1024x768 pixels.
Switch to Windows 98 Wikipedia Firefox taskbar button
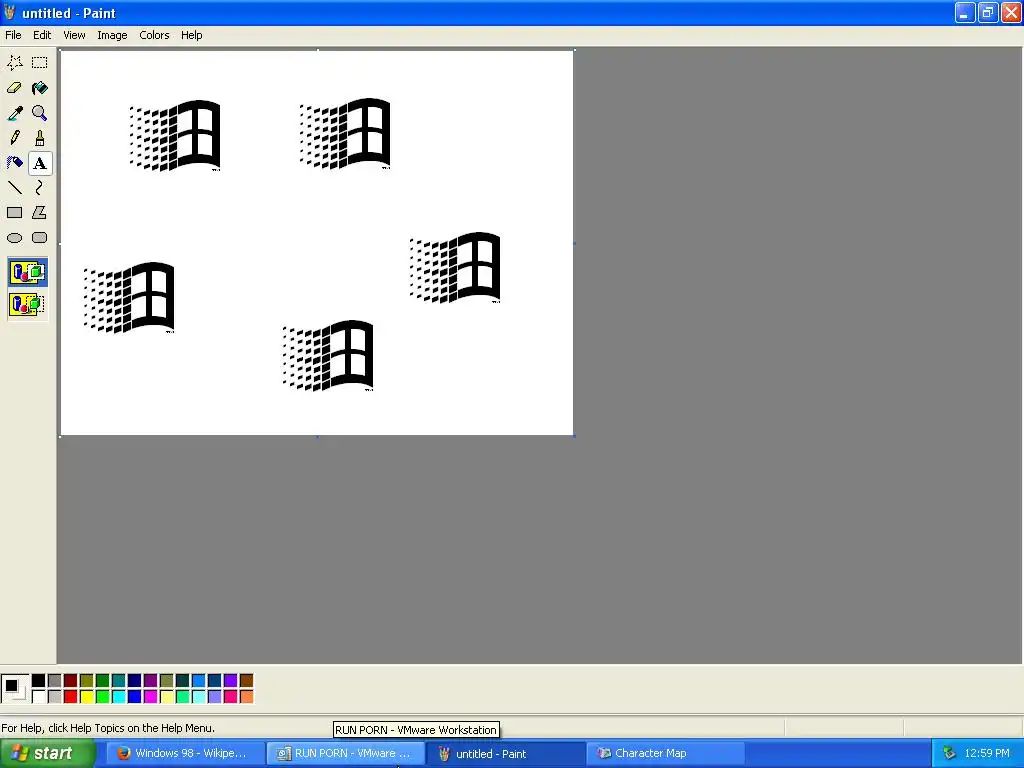[183, 754]
